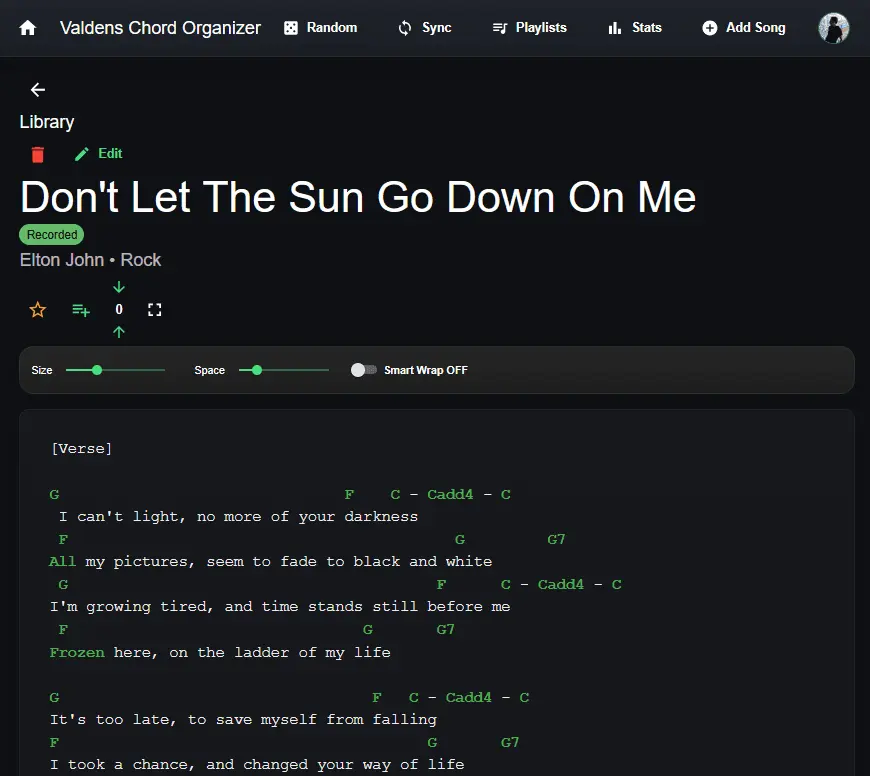
Task: Adjust the Space slider
Action: pos(284,370)
